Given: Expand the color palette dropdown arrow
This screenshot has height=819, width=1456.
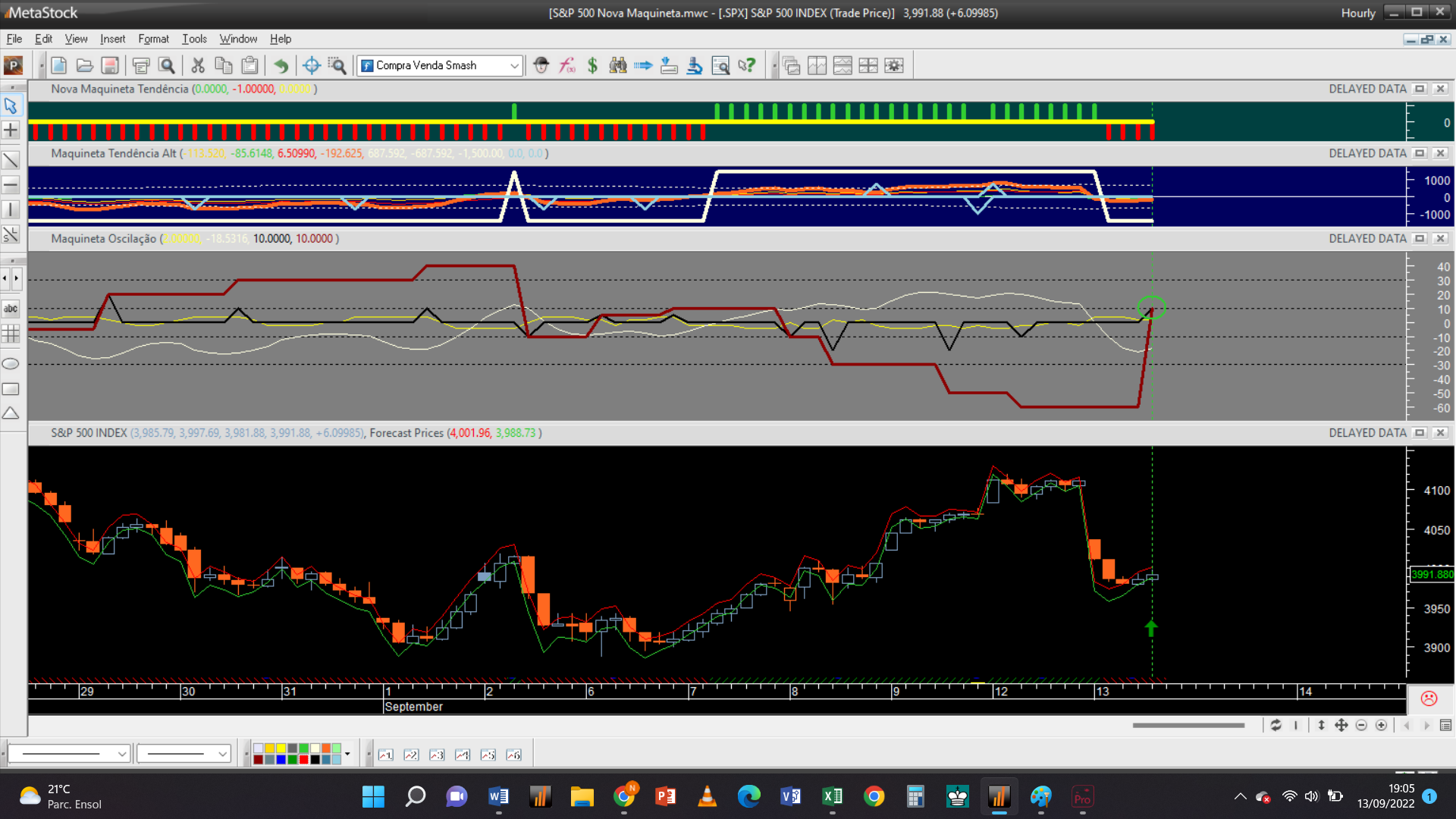Looking at the screenshot, I should (x=347, y=754).
